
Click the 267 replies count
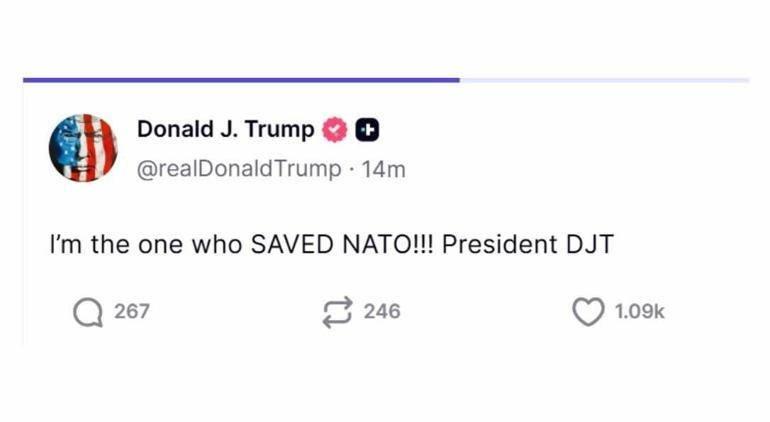pyautogui.click(x=131, y=312)
